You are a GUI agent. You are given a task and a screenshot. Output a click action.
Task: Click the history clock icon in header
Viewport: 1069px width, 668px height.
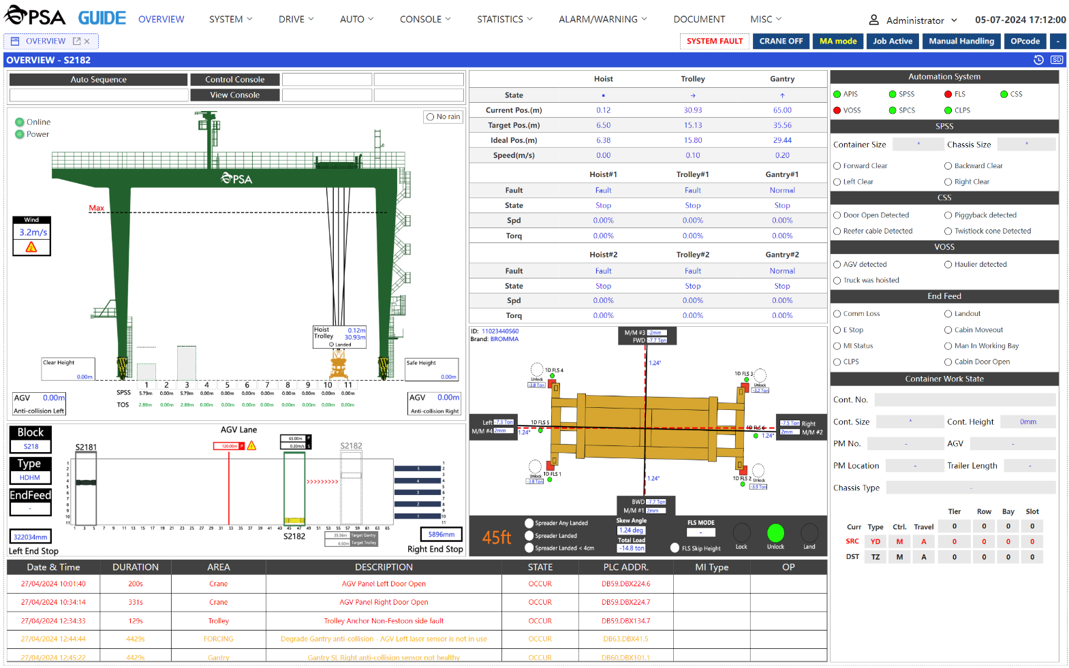point(1039,60)
